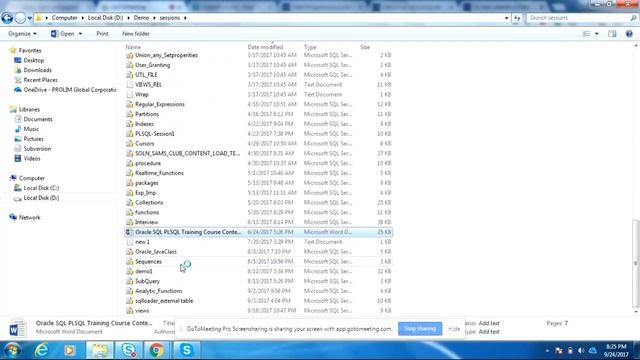Click the change view icon
Screen dimensions: 640x360
pos(587,34)
